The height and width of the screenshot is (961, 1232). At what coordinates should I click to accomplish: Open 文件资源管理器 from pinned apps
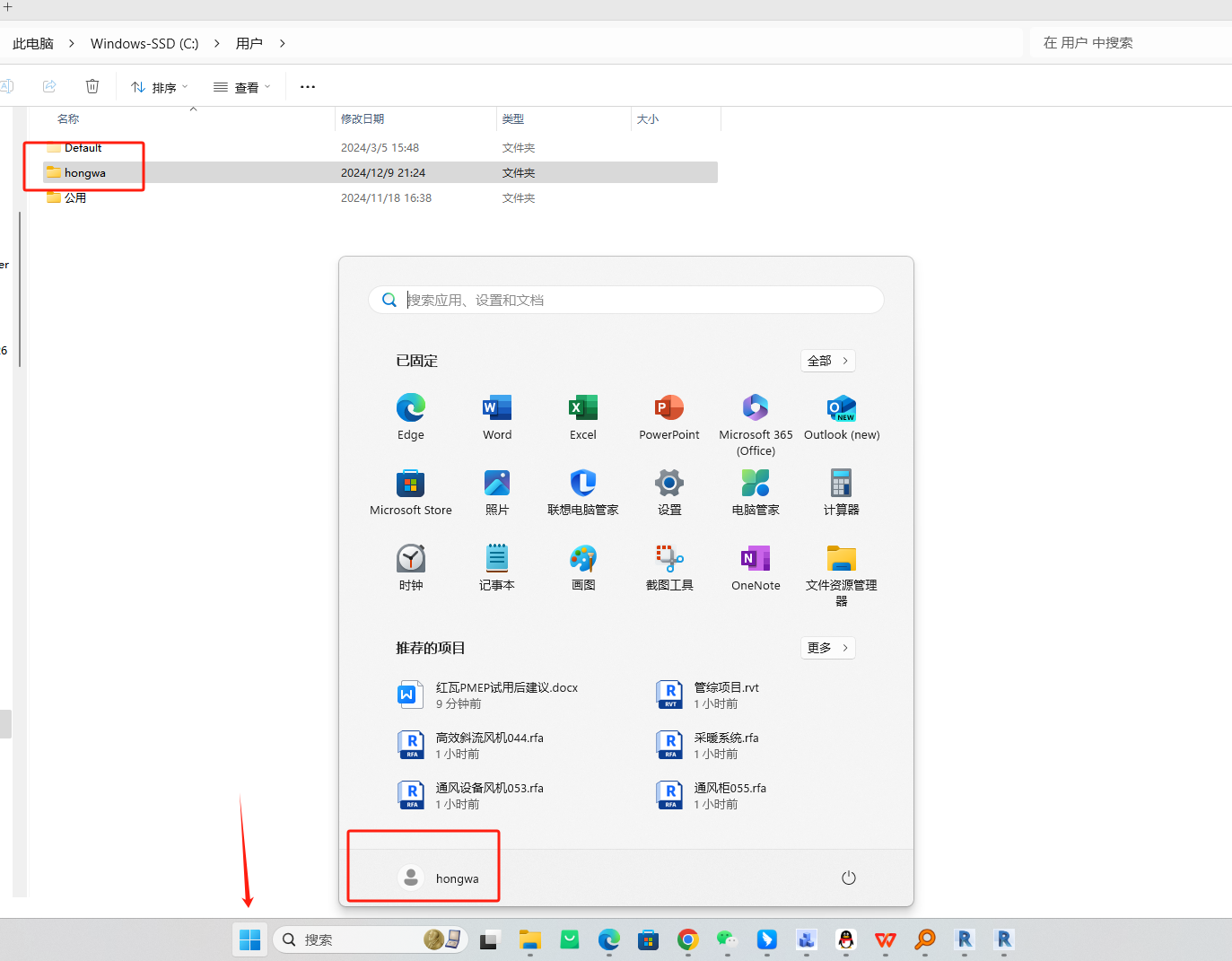pos(842,576)
